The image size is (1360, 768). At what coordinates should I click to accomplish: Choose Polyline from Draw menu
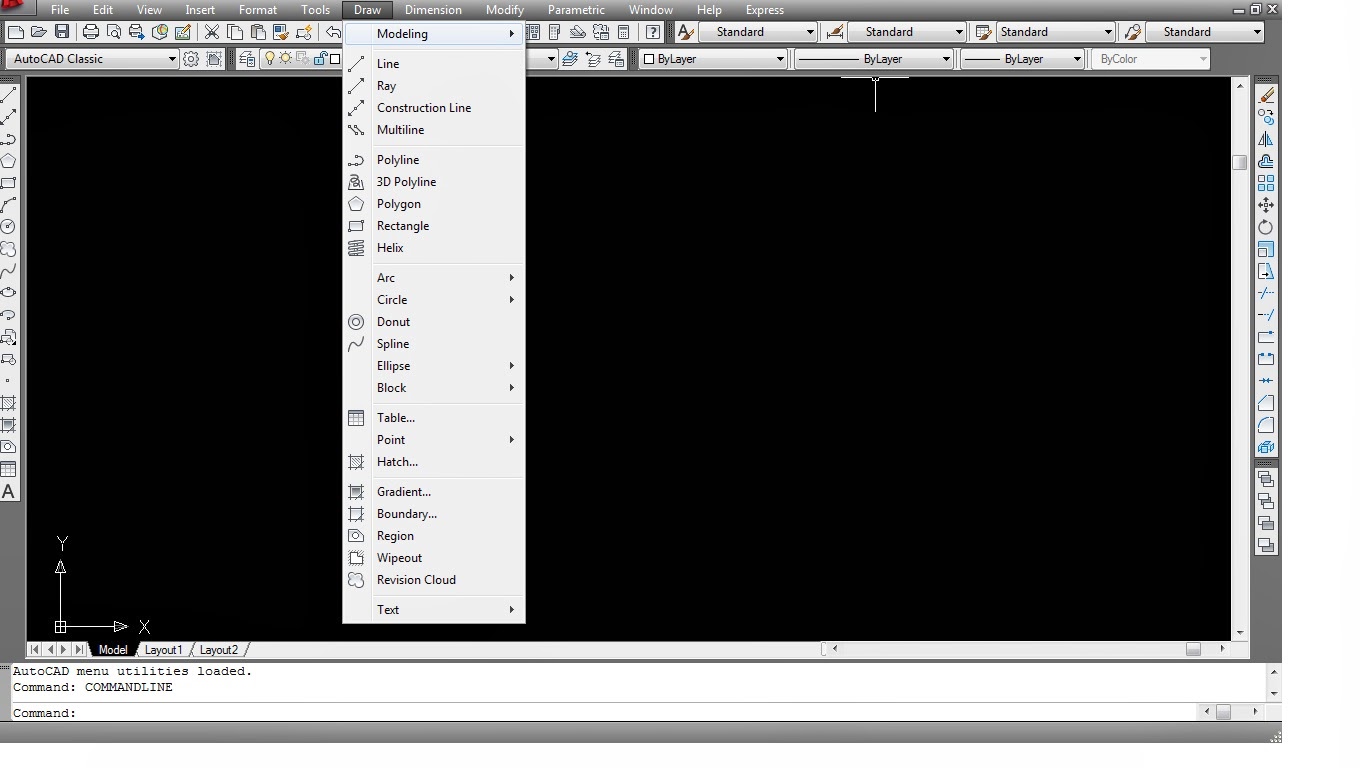click(x=434, y=160)
